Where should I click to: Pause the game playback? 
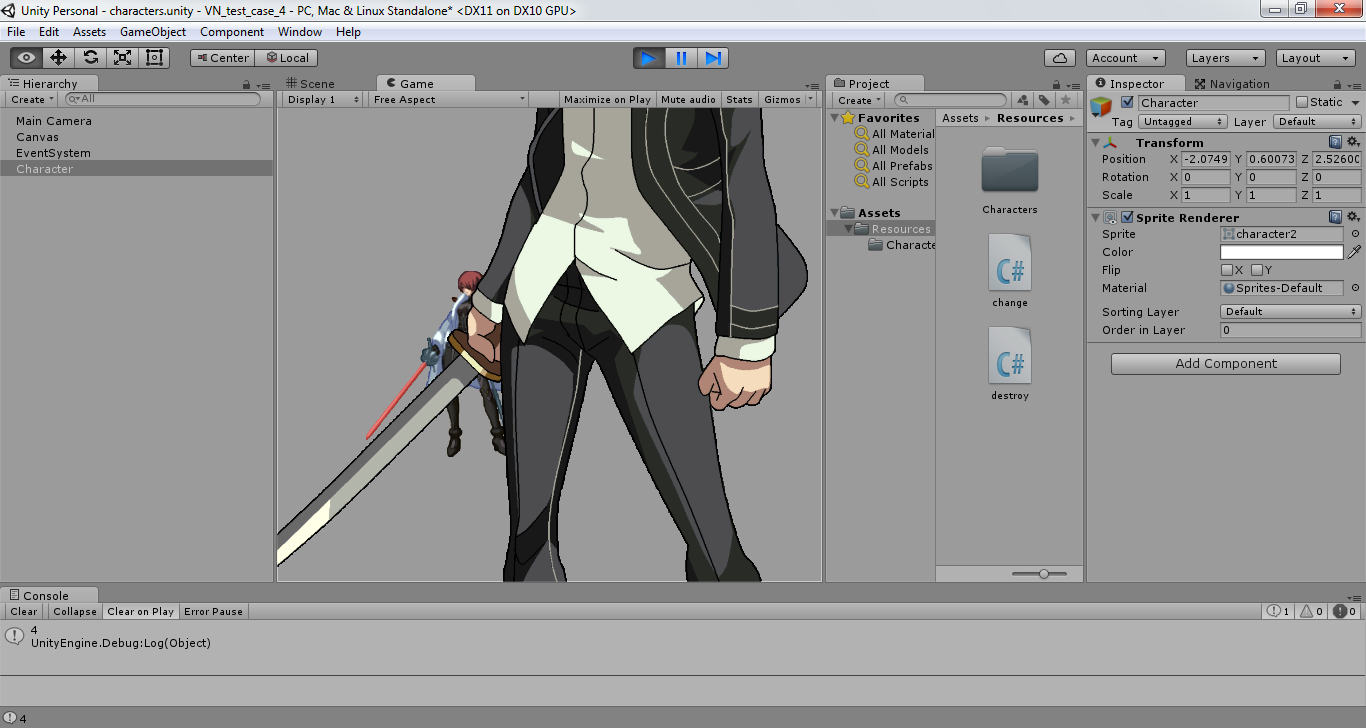click(681, 58)
